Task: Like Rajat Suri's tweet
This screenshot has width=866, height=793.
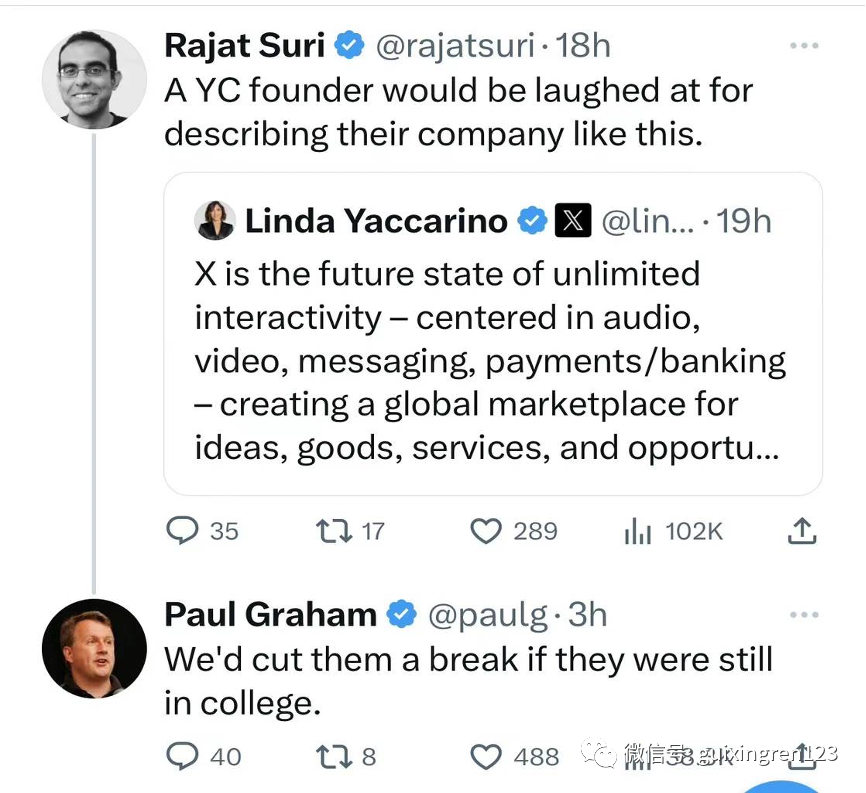Action: 486,530
